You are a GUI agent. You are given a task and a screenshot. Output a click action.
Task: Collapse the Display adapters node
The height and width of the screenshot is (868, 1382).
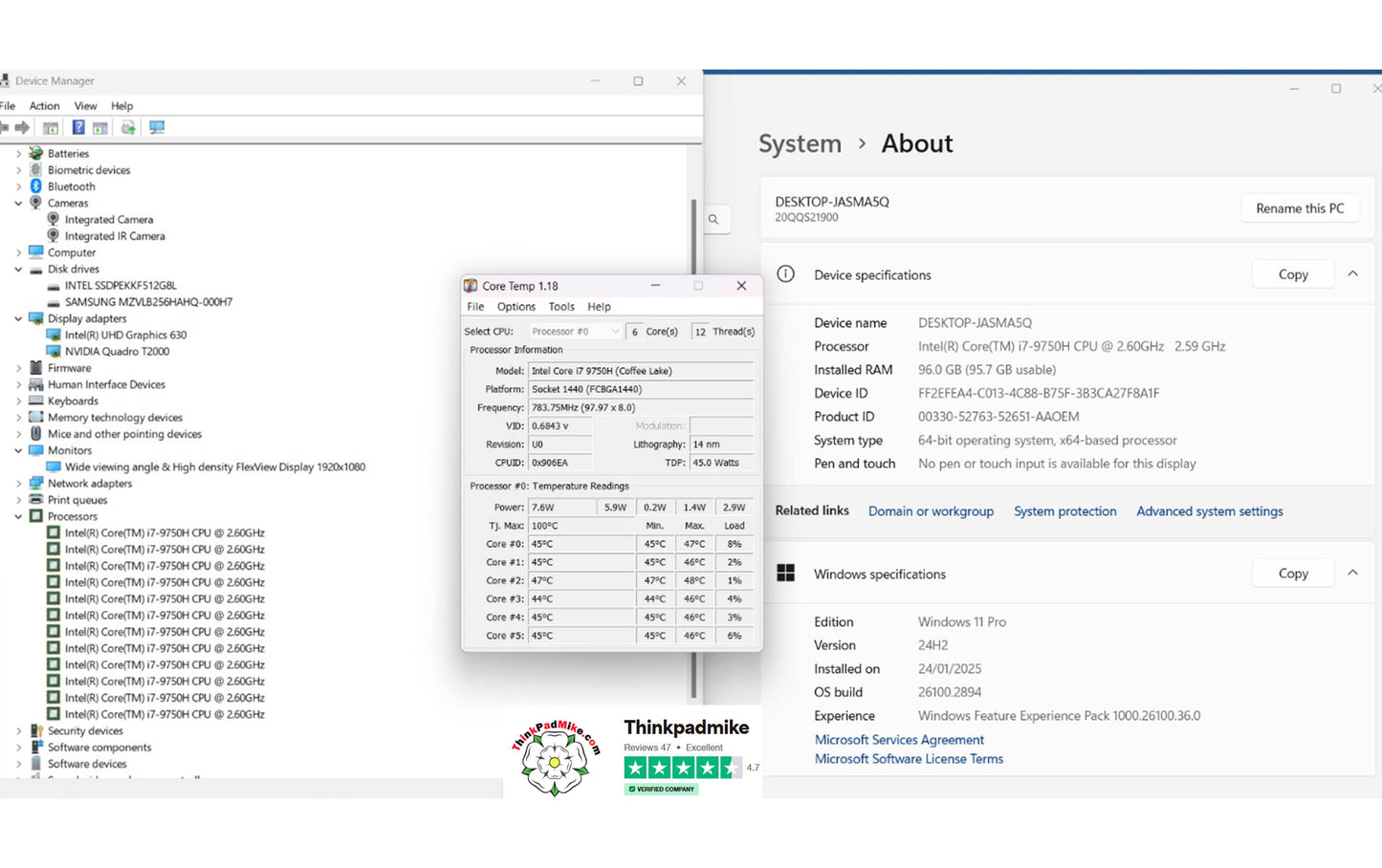point(18,318)
